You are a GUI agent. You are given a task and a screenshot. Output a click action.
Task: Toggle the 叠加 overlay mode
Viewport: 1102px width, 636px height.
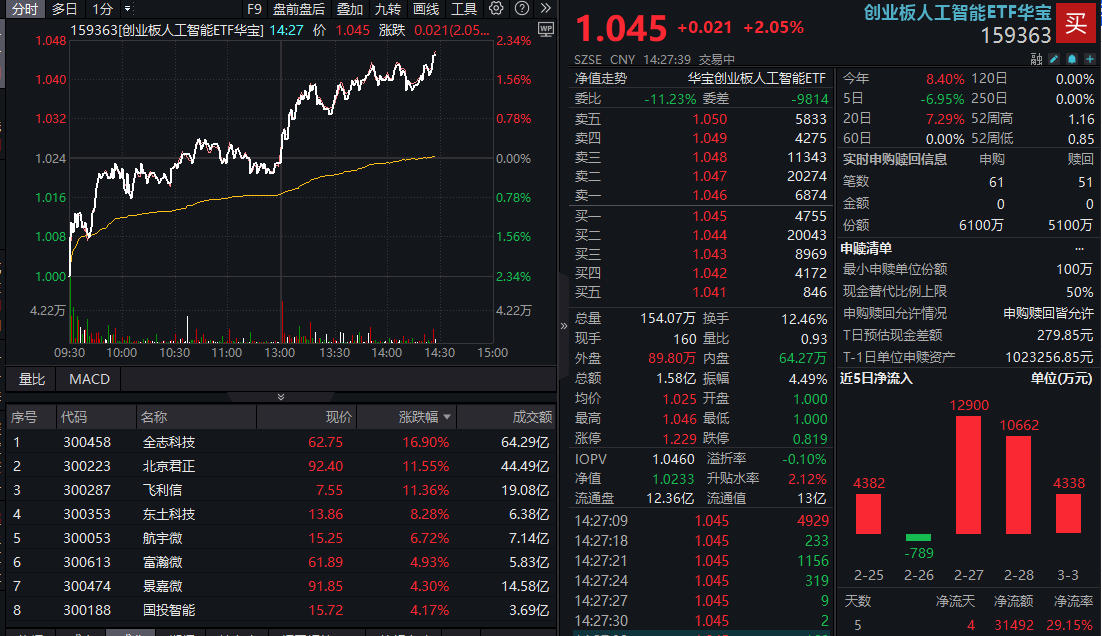[351, 8]
